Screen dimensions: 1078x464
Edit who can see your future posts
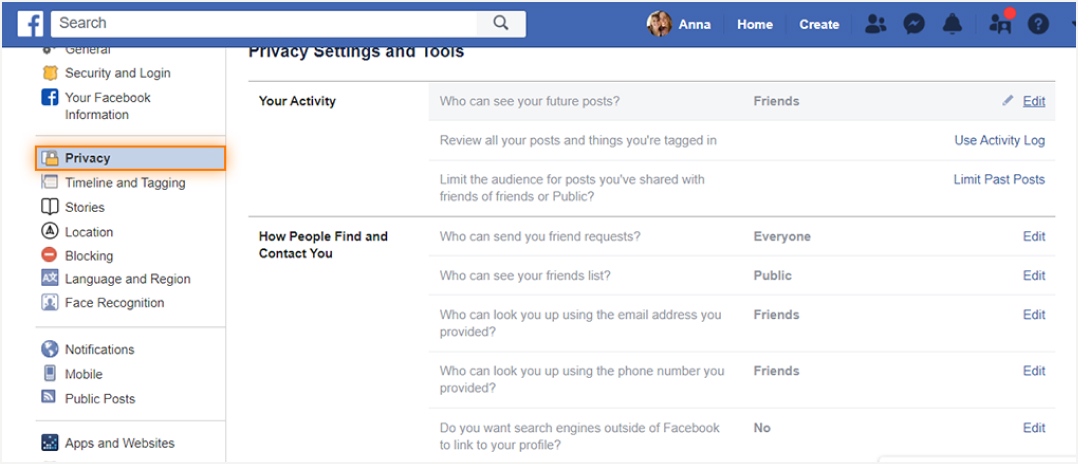(1034, 101)
